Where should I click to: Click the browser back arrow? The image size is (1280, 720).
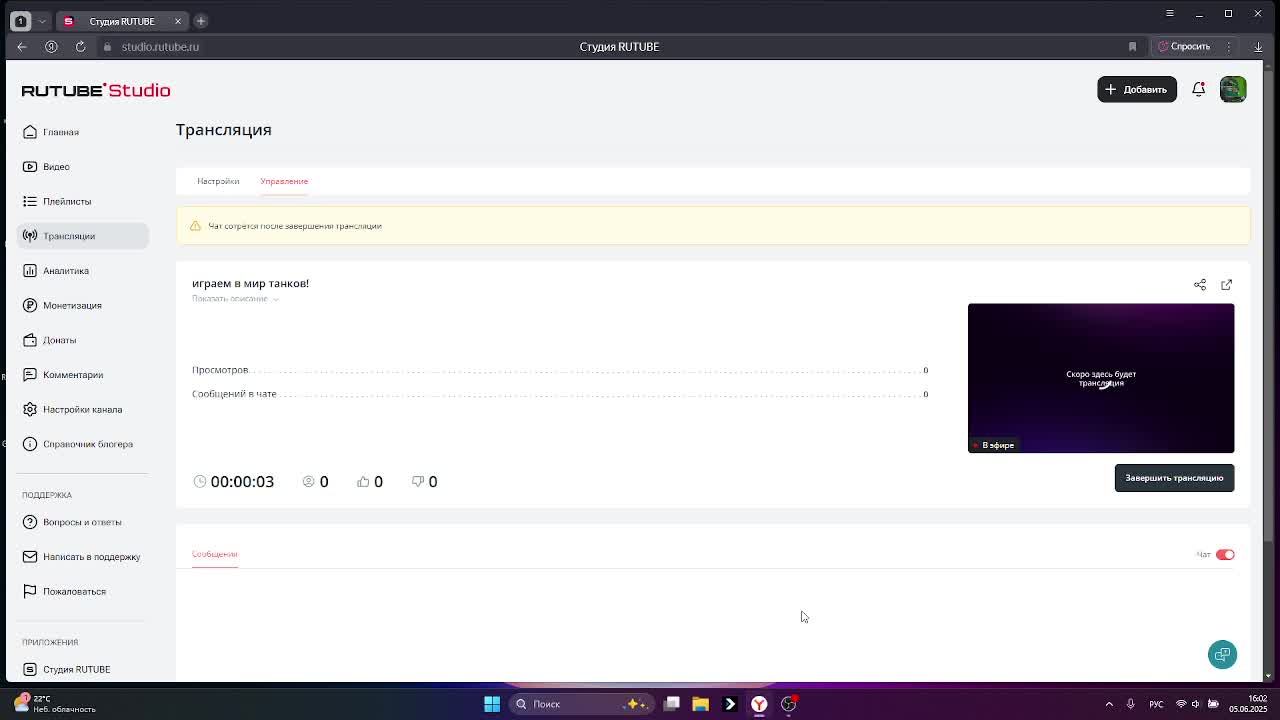[22, 46]
